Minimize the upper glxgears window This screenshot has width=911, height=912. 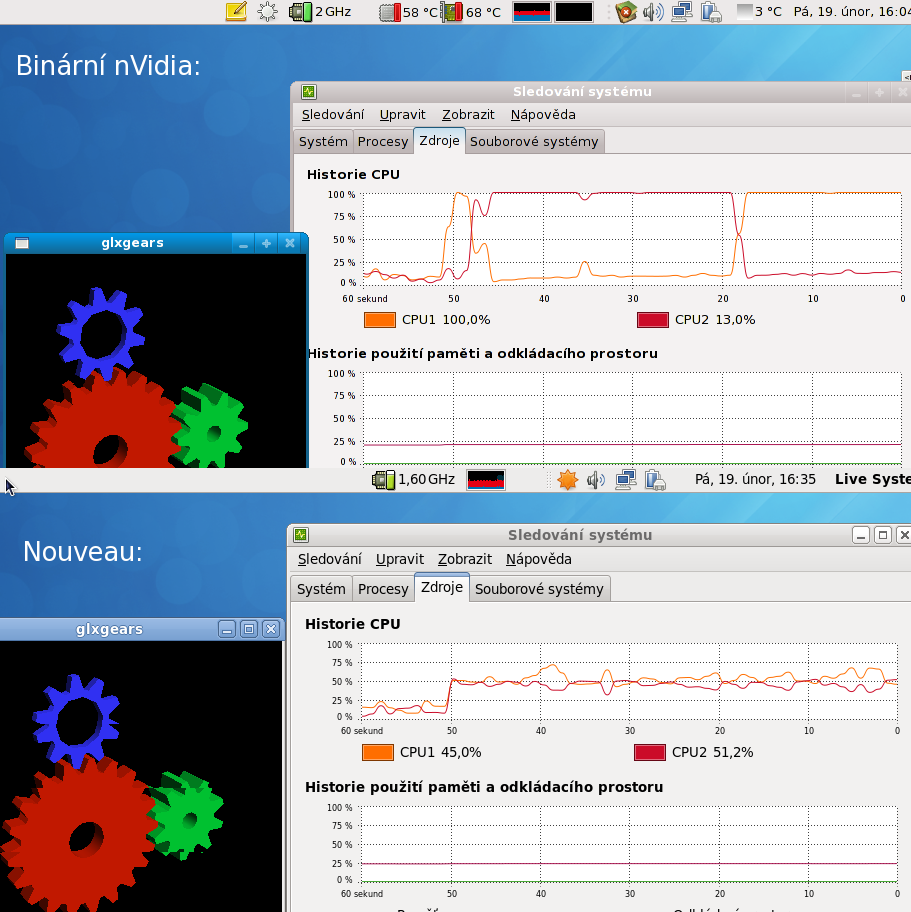pyautogui.click(x=243, y=244)
